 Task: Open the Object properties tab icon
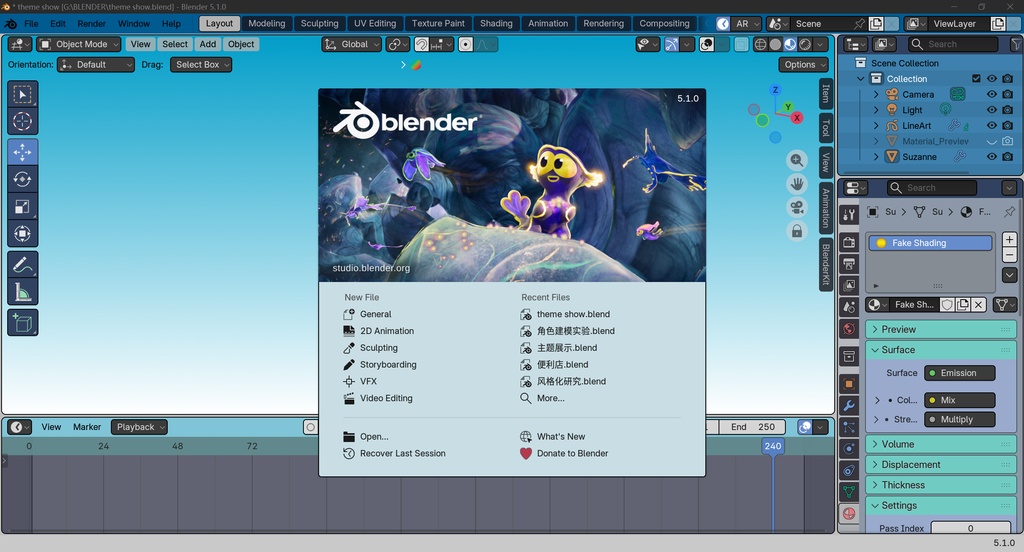click(849, 384)
